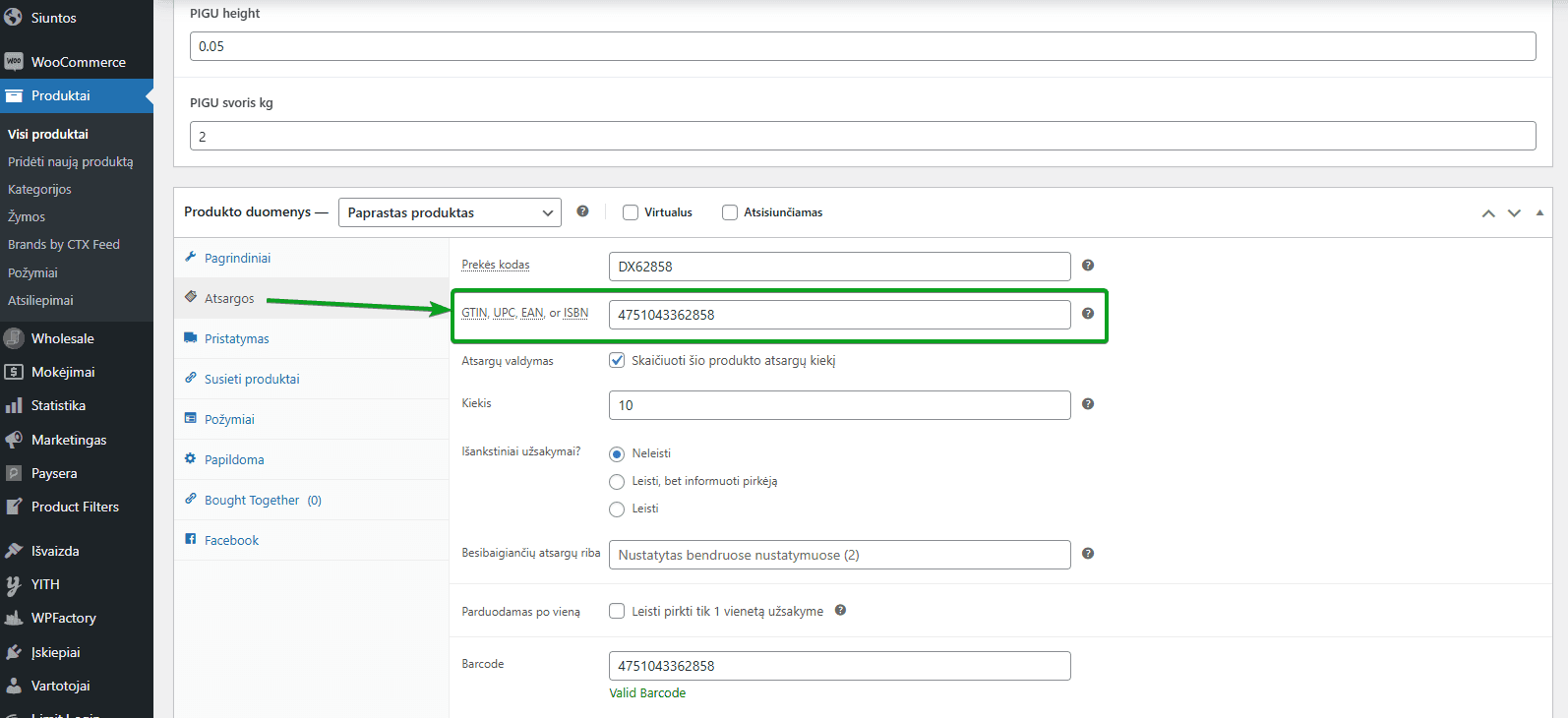Open the Paprastas produktas type dropdown
The image size is (1568, 718).
[x=450, y=212]
